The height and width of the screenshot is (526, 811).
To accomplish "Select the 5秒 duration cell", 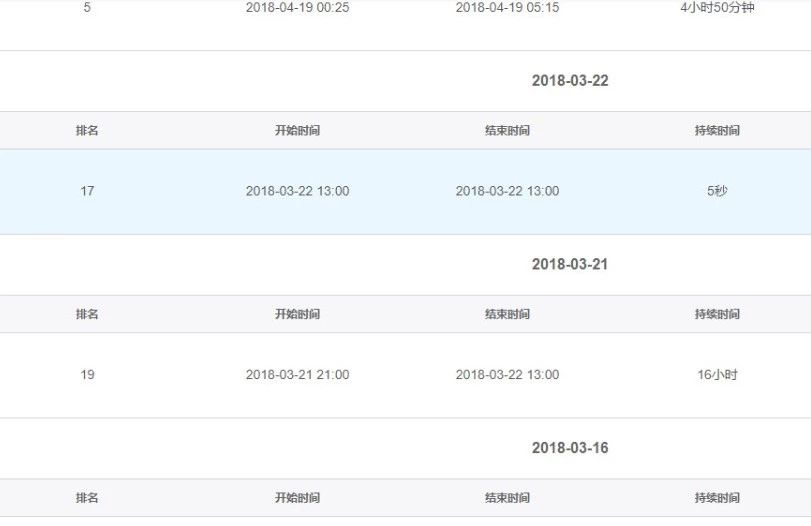I will point(717,191).
